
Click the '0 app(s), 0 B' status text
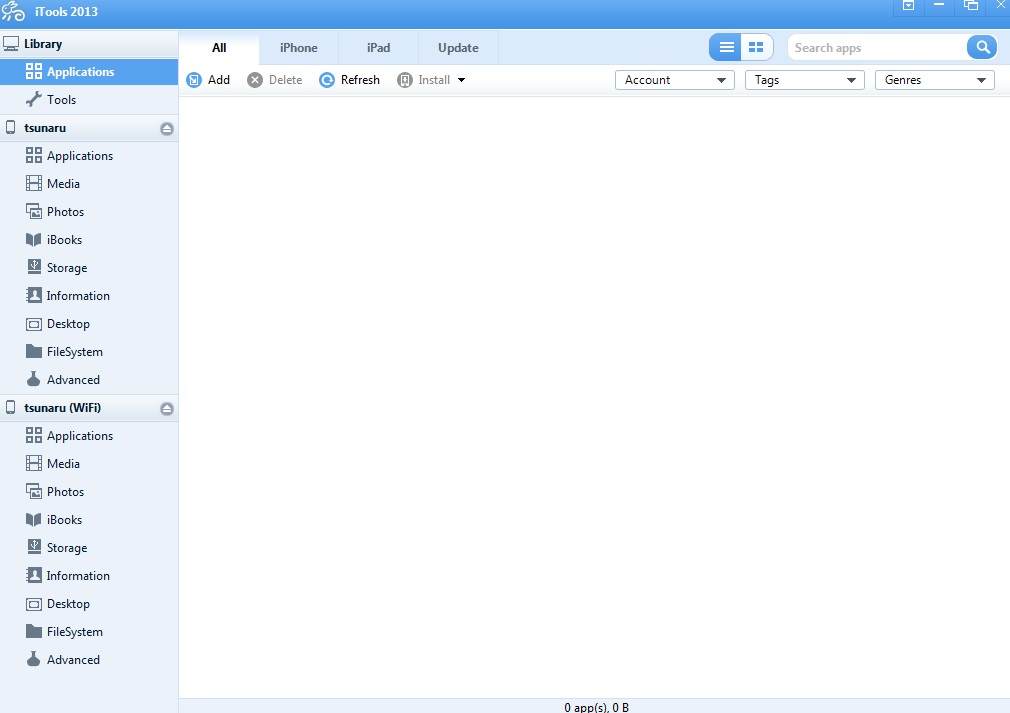point(596,707)
